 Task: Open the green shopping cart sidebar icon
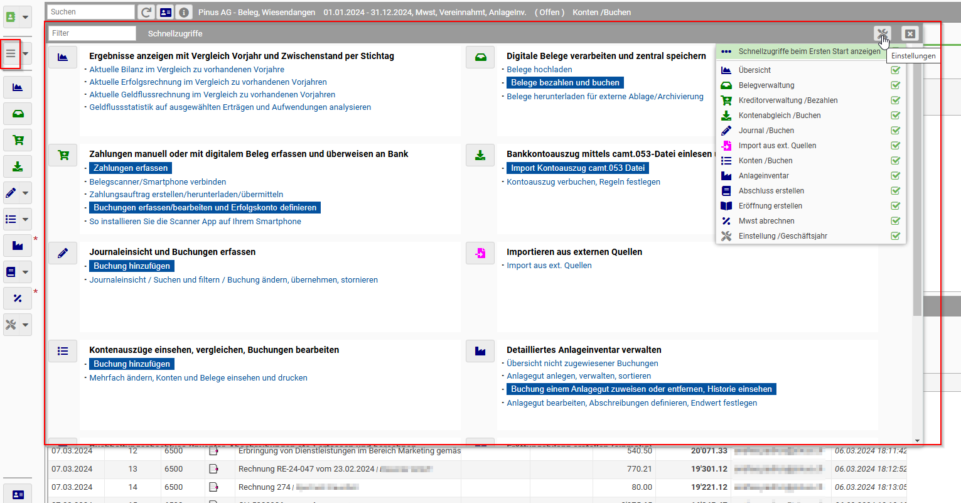click(x=18, y=140)
